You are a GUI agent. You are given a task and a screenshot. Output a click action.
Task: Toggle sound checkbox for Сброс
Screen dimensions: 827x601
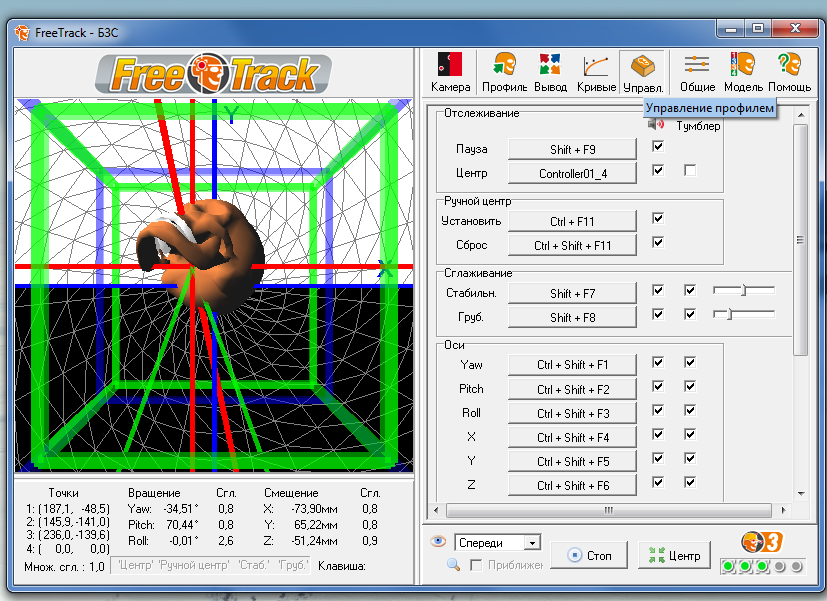658,243
